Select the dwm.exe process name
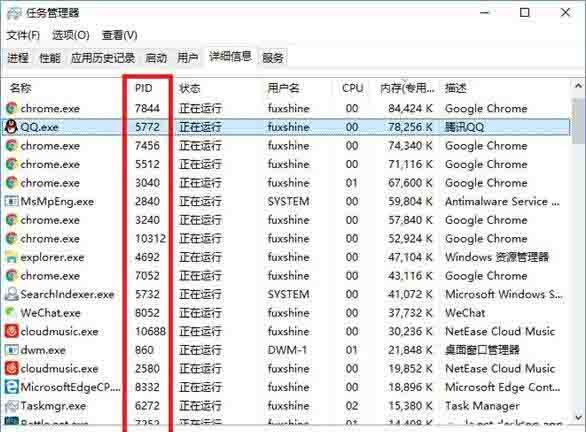This screenshot has height=432, width=586. (x=43, y=350)
